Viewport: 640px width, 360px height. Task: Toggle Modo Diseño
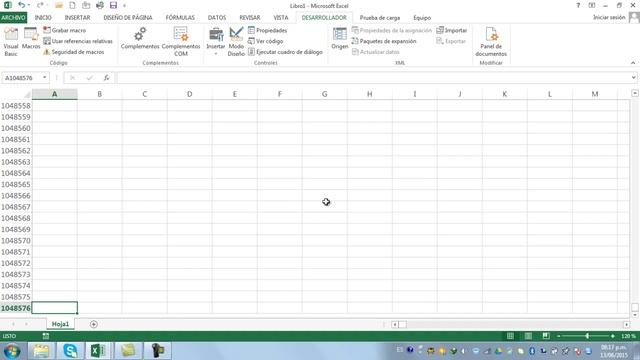236,42
